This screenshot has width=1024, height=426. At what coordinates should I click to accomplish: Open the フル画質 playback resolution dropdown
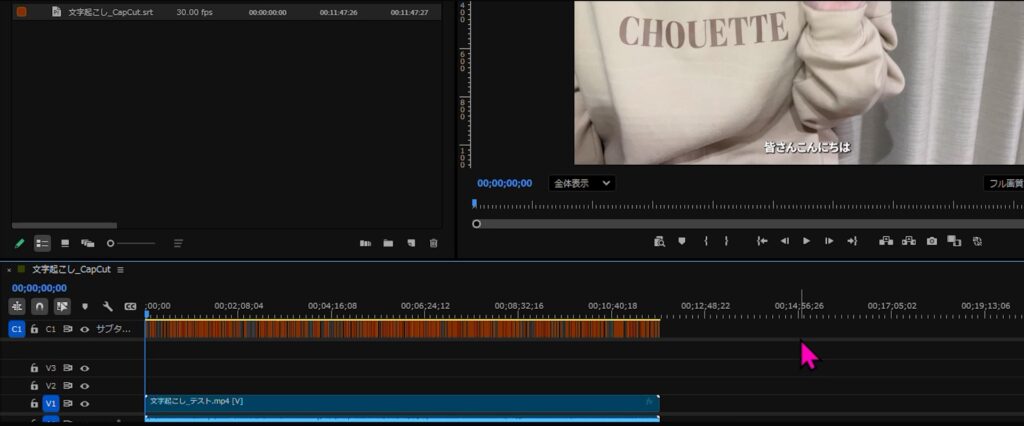pyautogui.click(x=1003, y=184)
